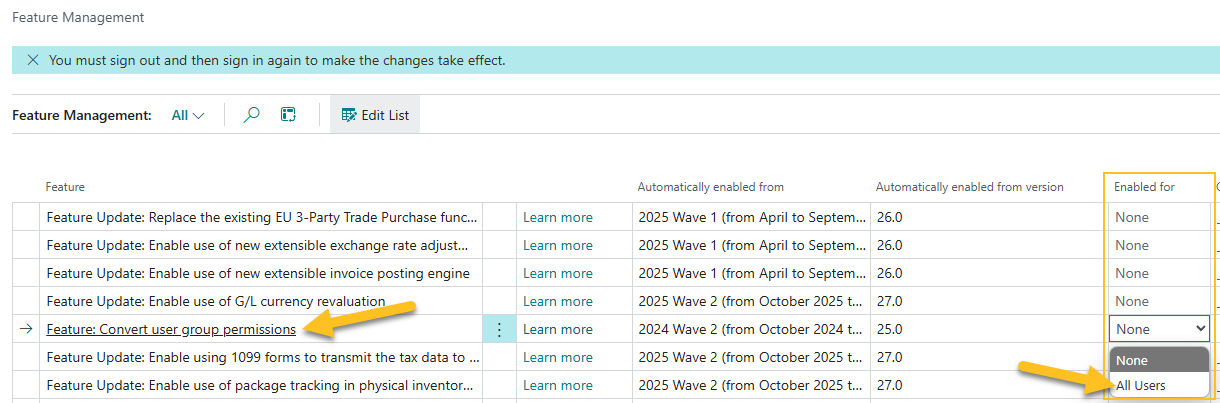Click the Edit List button

375,115
